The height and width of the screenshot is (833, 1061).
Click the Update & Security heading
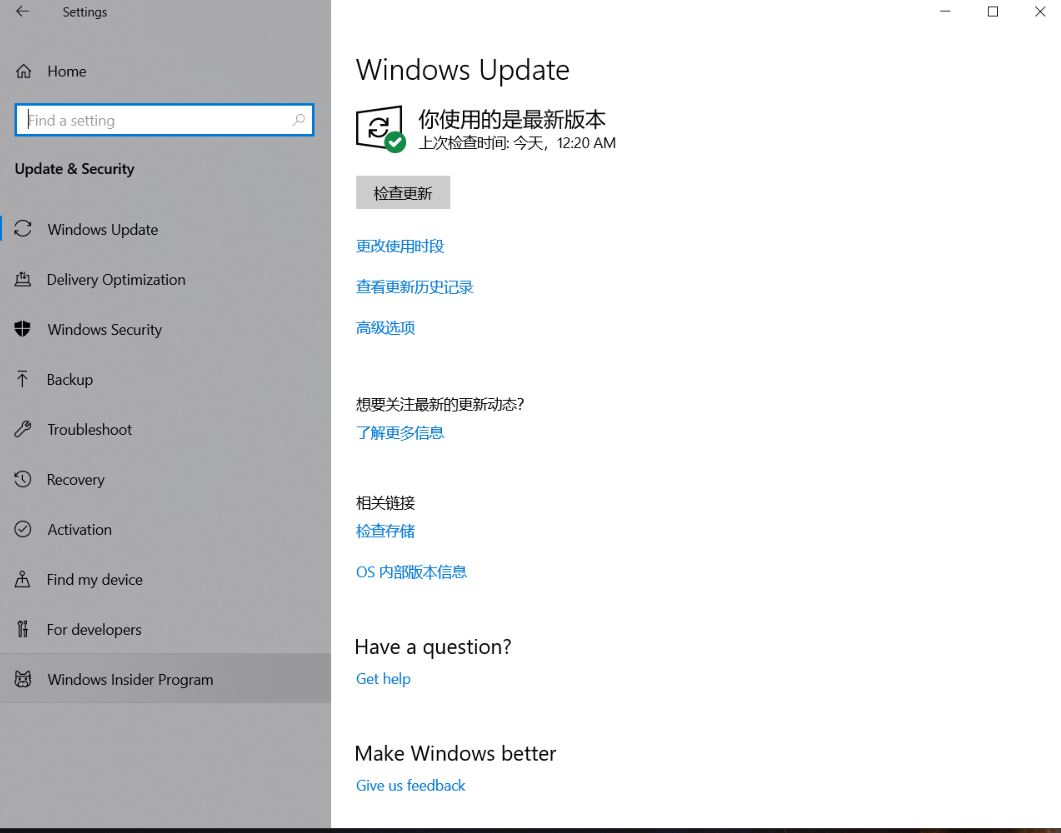pos(74,168)
